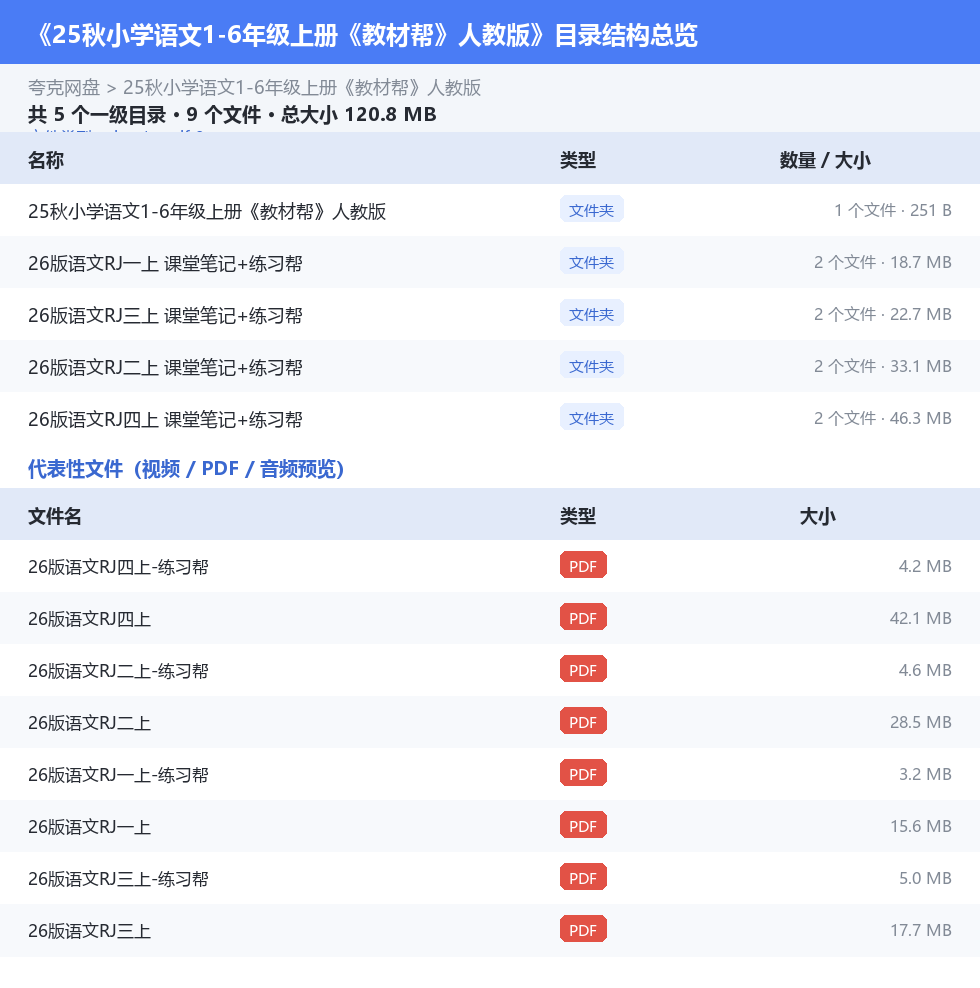The image size is (980, 988).
Task: Click the size value 4.6 MB
Action: (x=925, y=670)
